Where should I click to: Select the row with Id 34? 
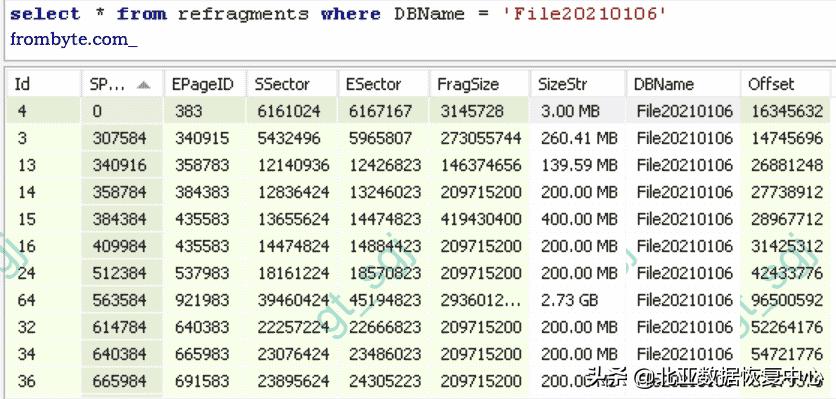click(418, 354)
